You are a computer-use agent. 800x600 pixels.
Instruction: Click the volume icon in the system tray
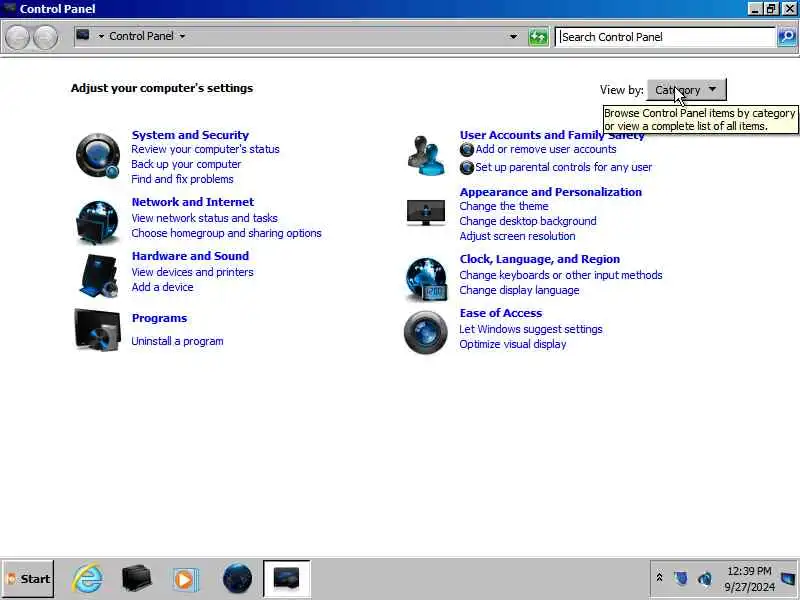tap(705, 579)
